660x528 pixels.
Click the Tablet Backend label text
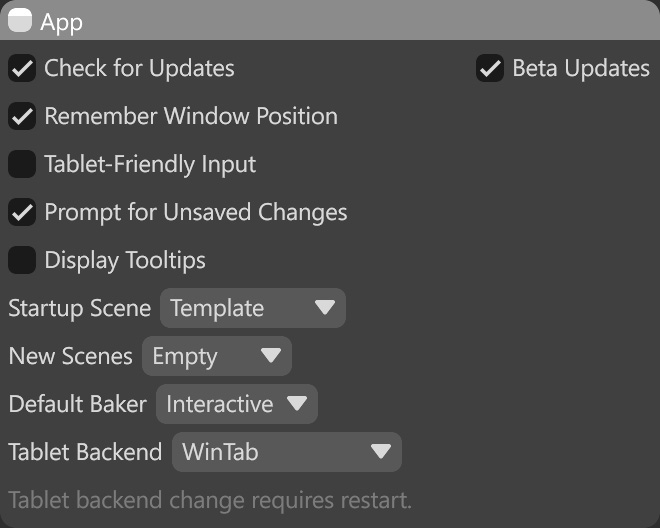(85, 453)
